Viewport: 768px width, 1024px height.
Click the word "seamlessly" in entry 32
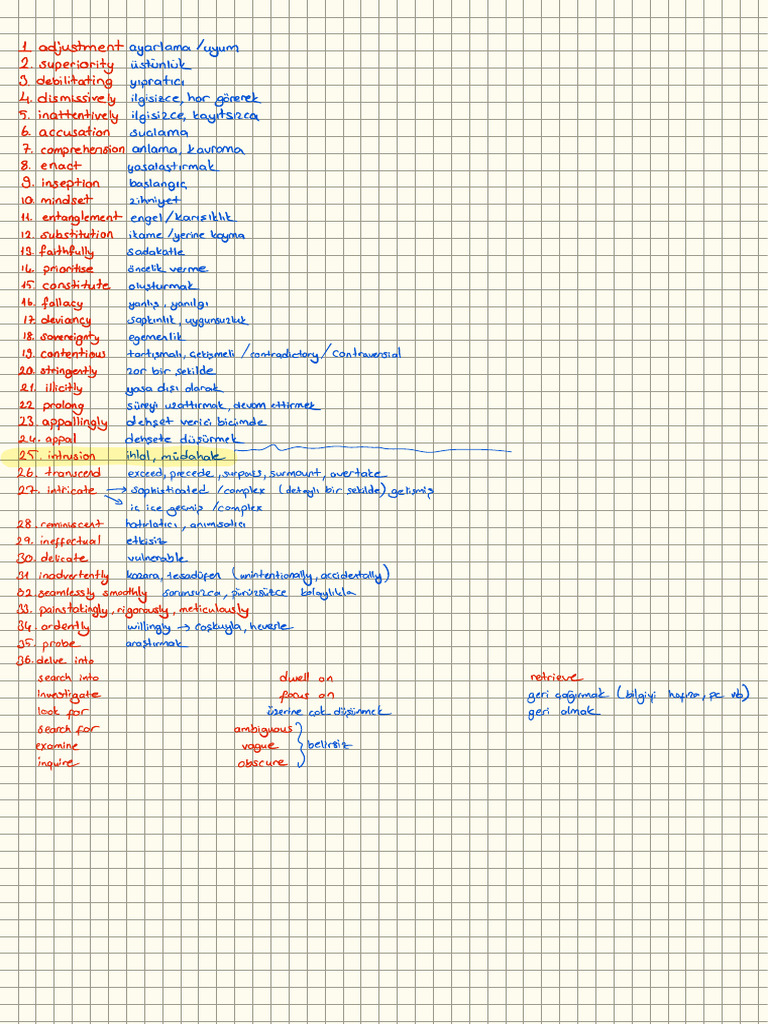click(x=69, y=593)
